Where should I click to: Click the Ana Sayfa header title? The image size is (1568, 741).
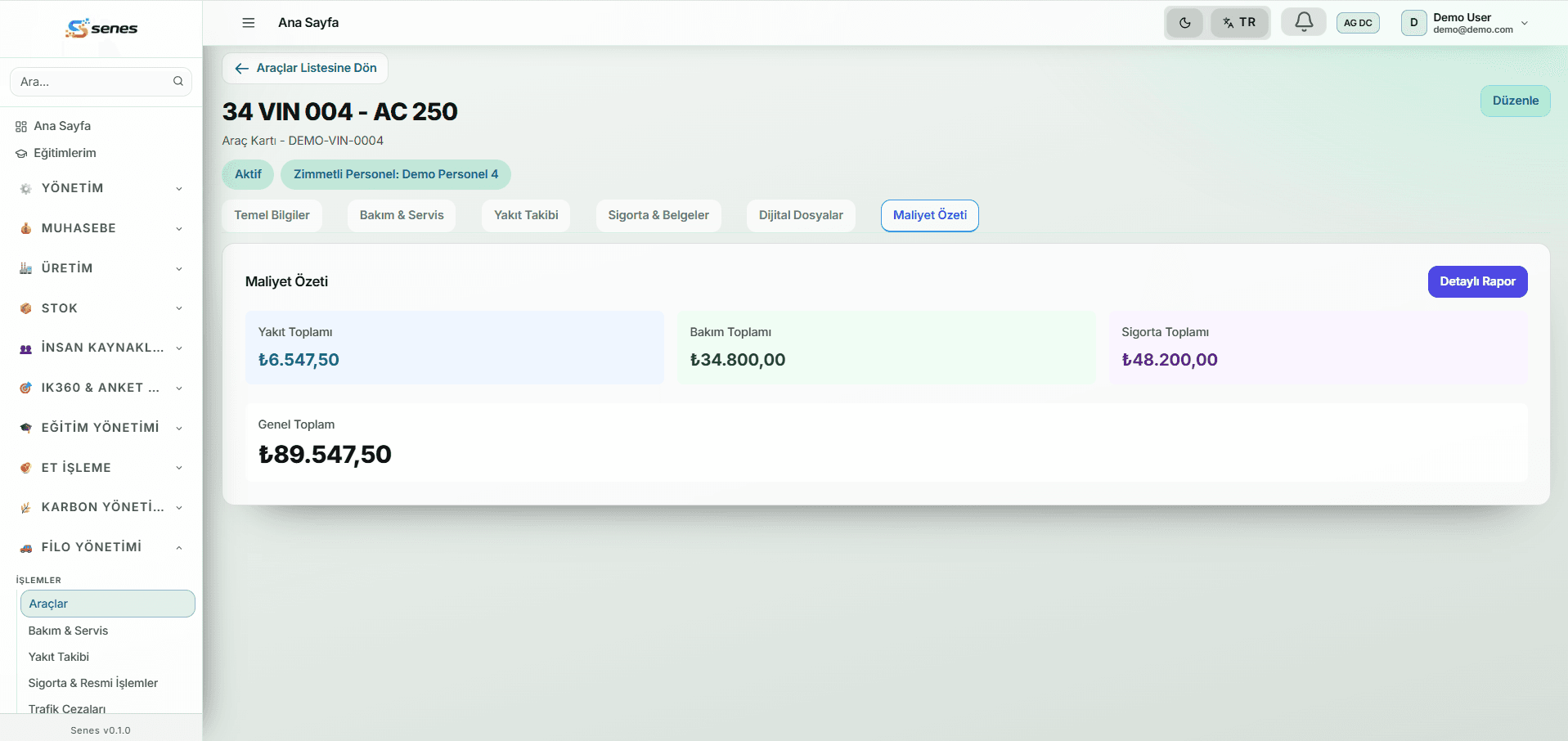tap(308, 23)
